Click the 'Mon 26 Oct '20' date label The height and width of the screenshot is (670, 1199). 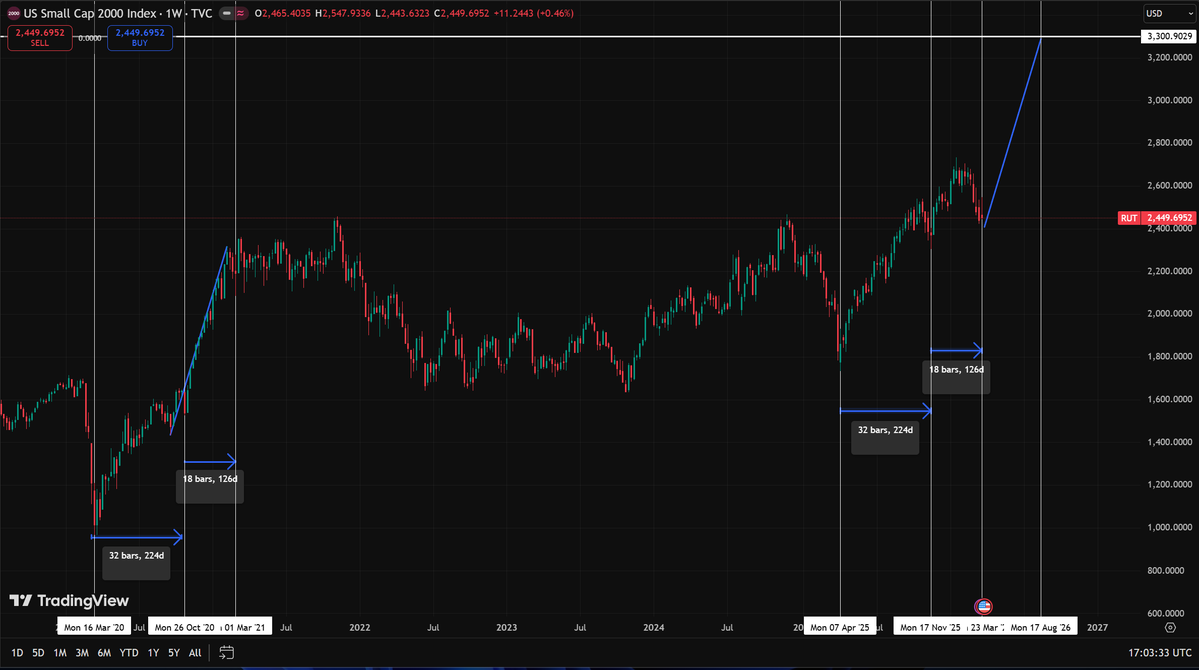tap(184, 627)
